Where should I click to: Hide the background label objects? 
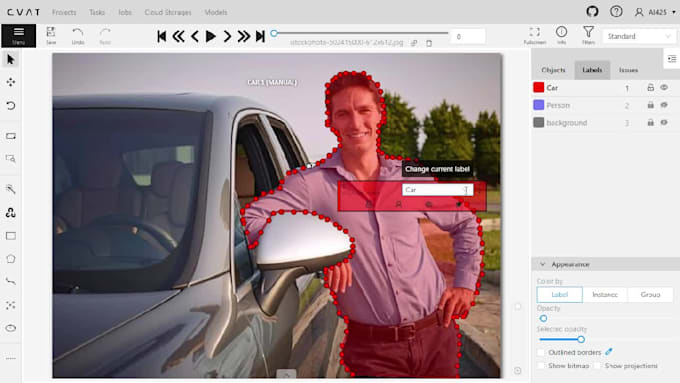[664, 123]
